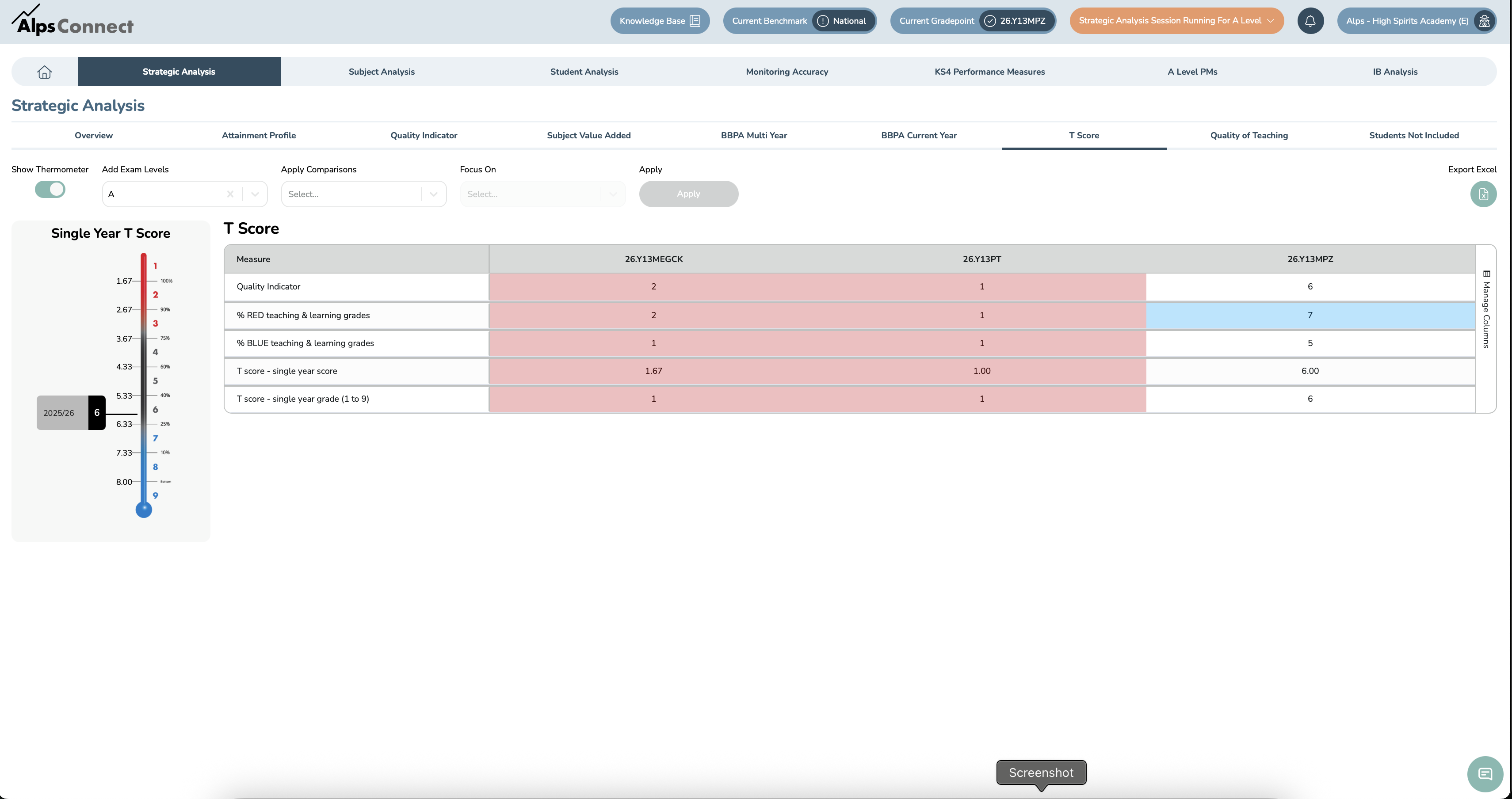The image size is (1512, 799).
Task: Open chat support bubble icon
Action: pyautogui.click(x=1485, y=774)
